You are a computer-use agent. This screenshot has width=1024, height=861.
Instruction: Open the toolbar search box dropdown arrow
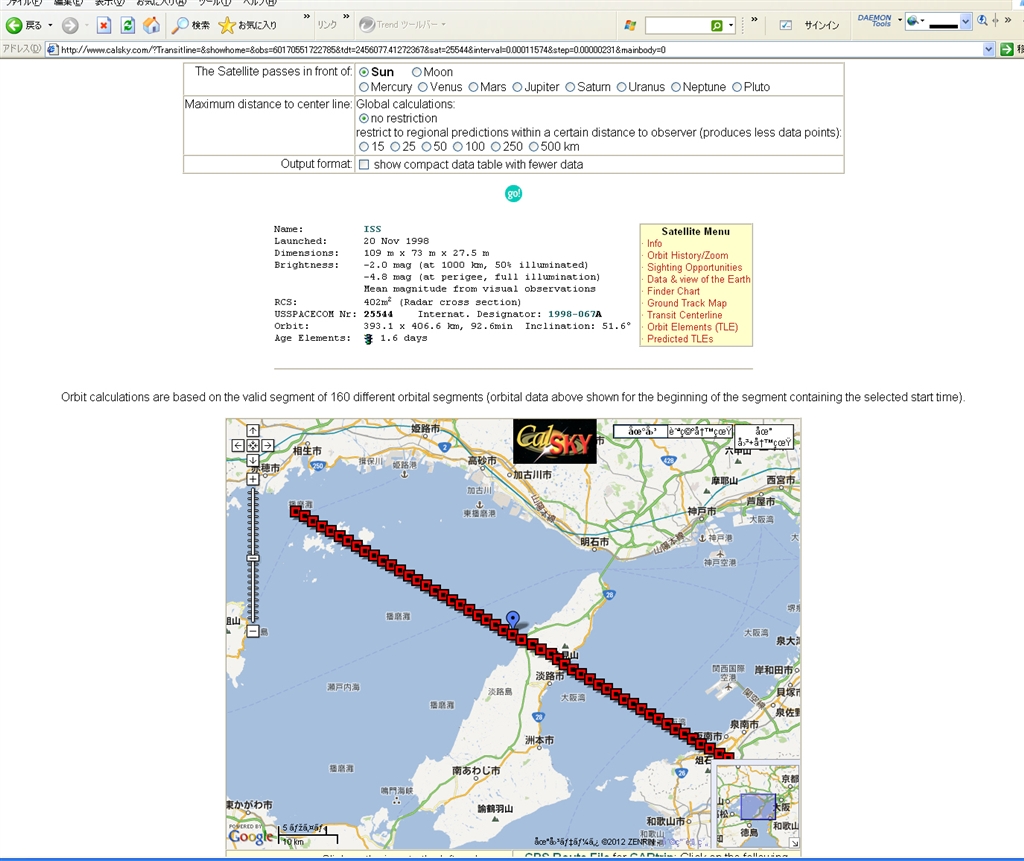pyautogui.click(x=731, y=25)
